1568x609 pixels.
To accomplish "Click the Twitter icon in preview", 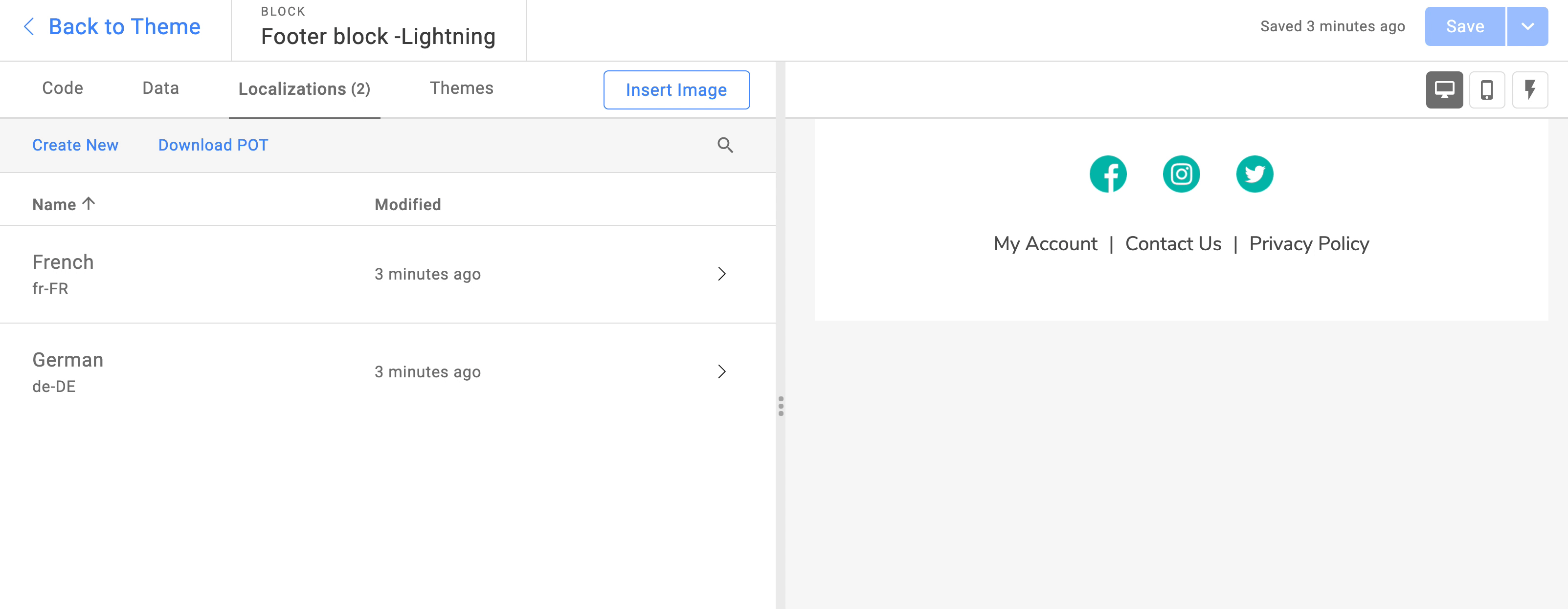I will point(1255,174).
